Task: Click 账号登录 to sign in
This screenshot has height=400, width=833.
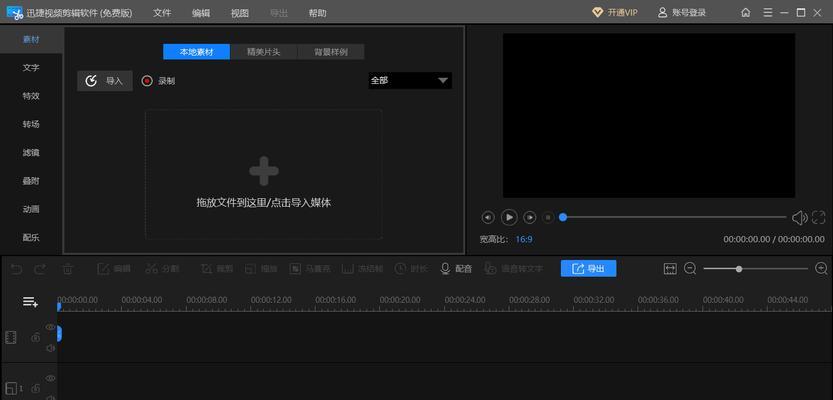Action: tap(682, 13)
